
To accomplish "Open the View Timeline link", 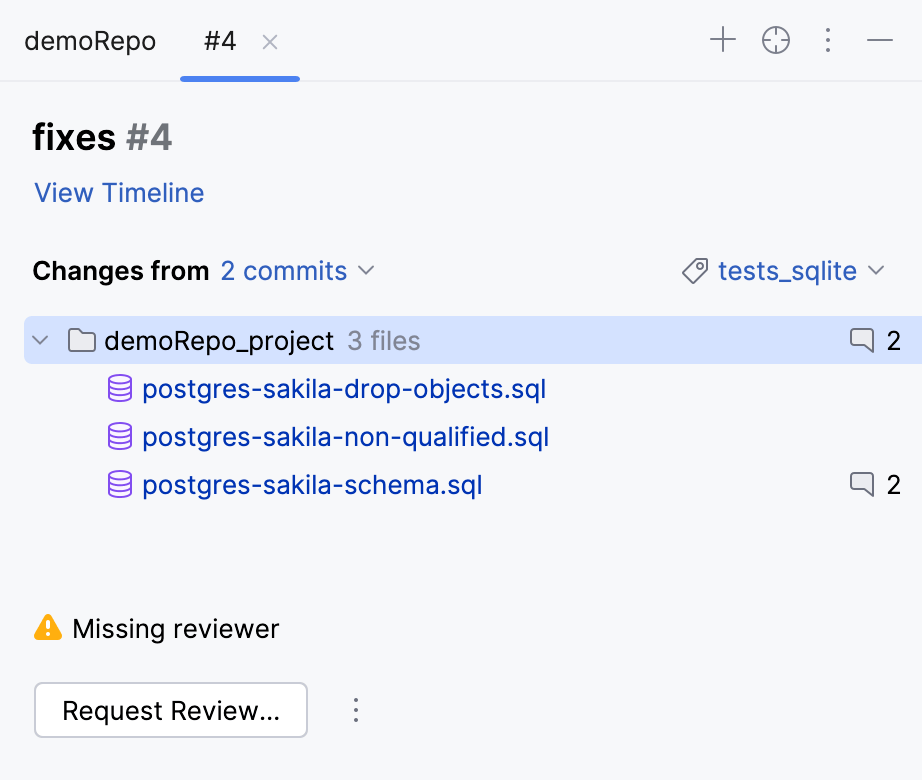I will pyautogui.click(x=118, y=193).
